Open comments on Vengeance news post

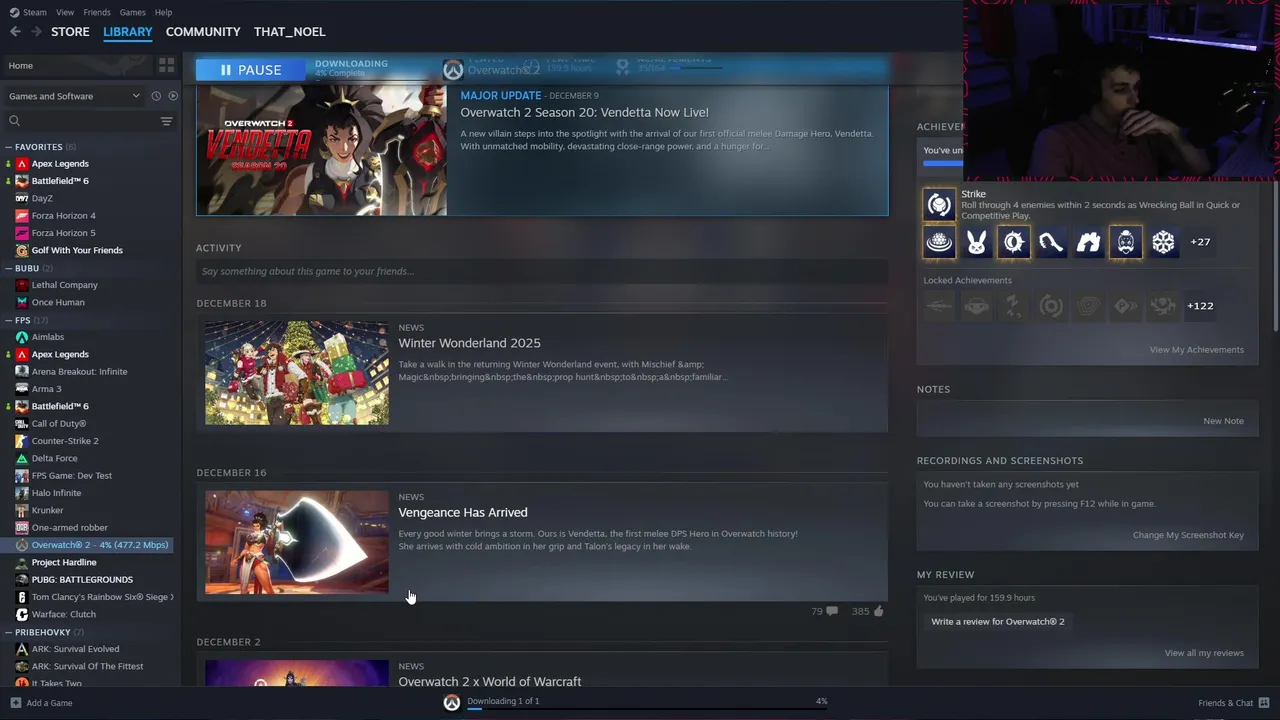(824, 611)
